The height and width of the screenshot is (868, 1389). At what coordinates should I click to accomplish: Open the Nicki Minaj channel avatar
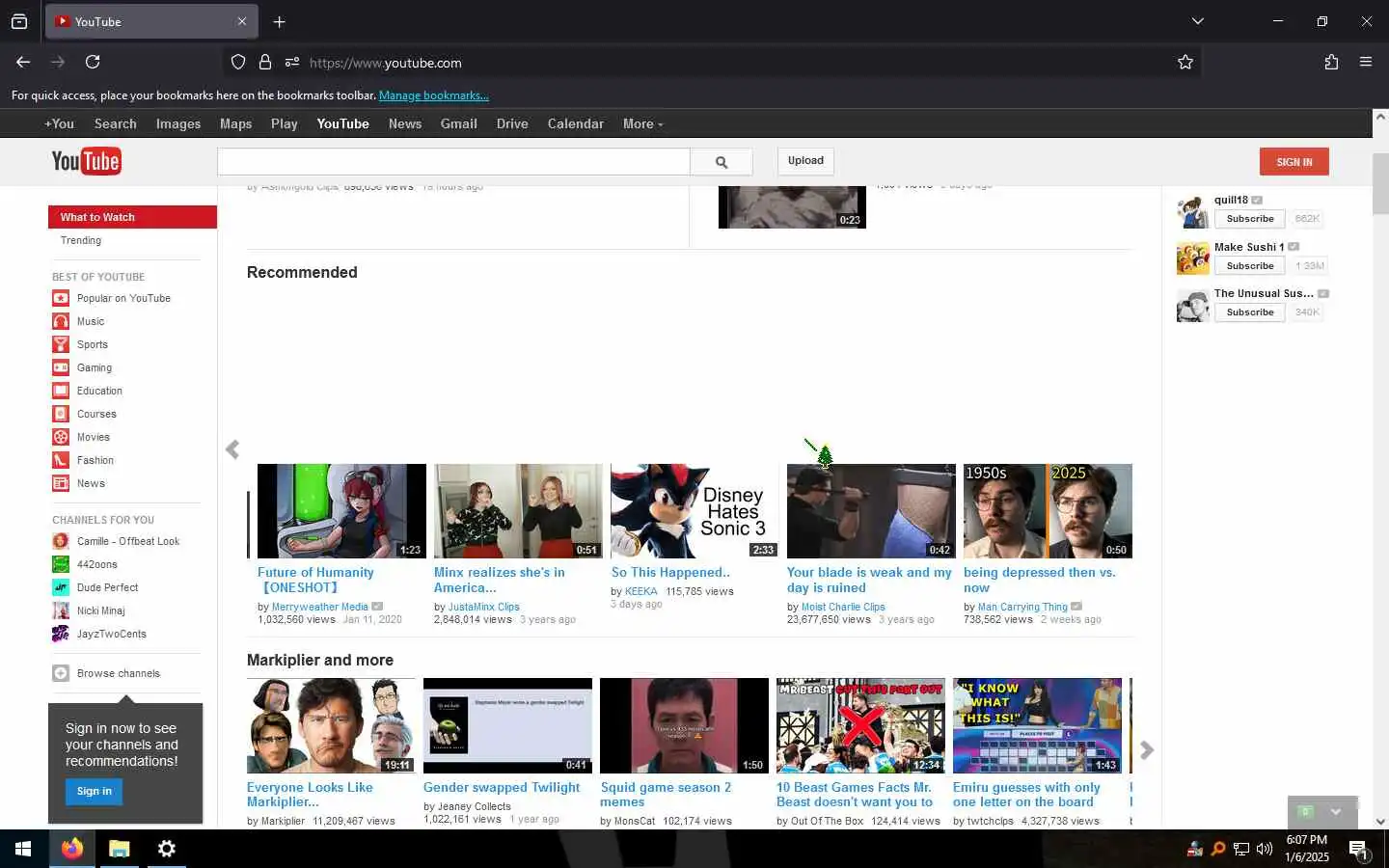pos(61,610)
